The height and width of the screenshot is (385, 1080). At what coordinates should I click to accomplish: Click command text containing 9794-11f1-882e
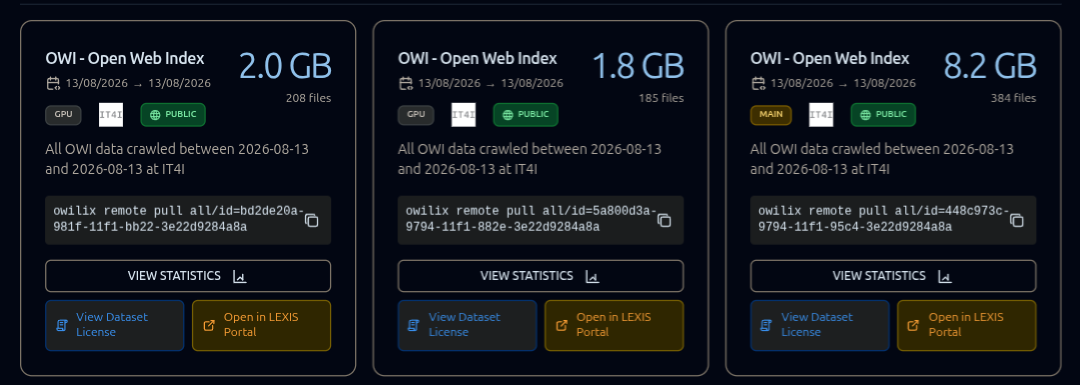tap(530, 219)
